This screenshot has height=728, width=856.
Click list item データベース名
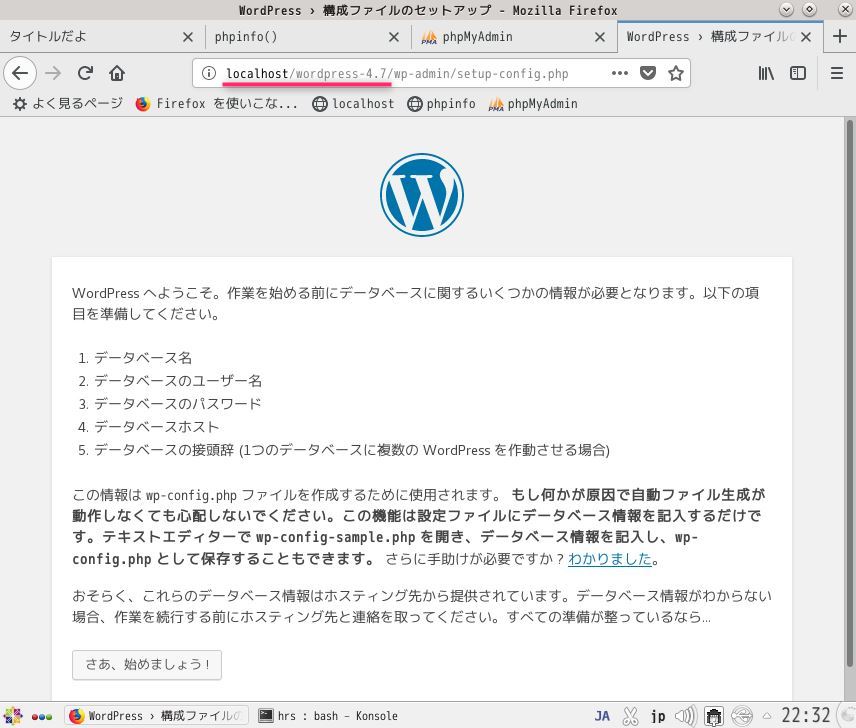[143, 358]
